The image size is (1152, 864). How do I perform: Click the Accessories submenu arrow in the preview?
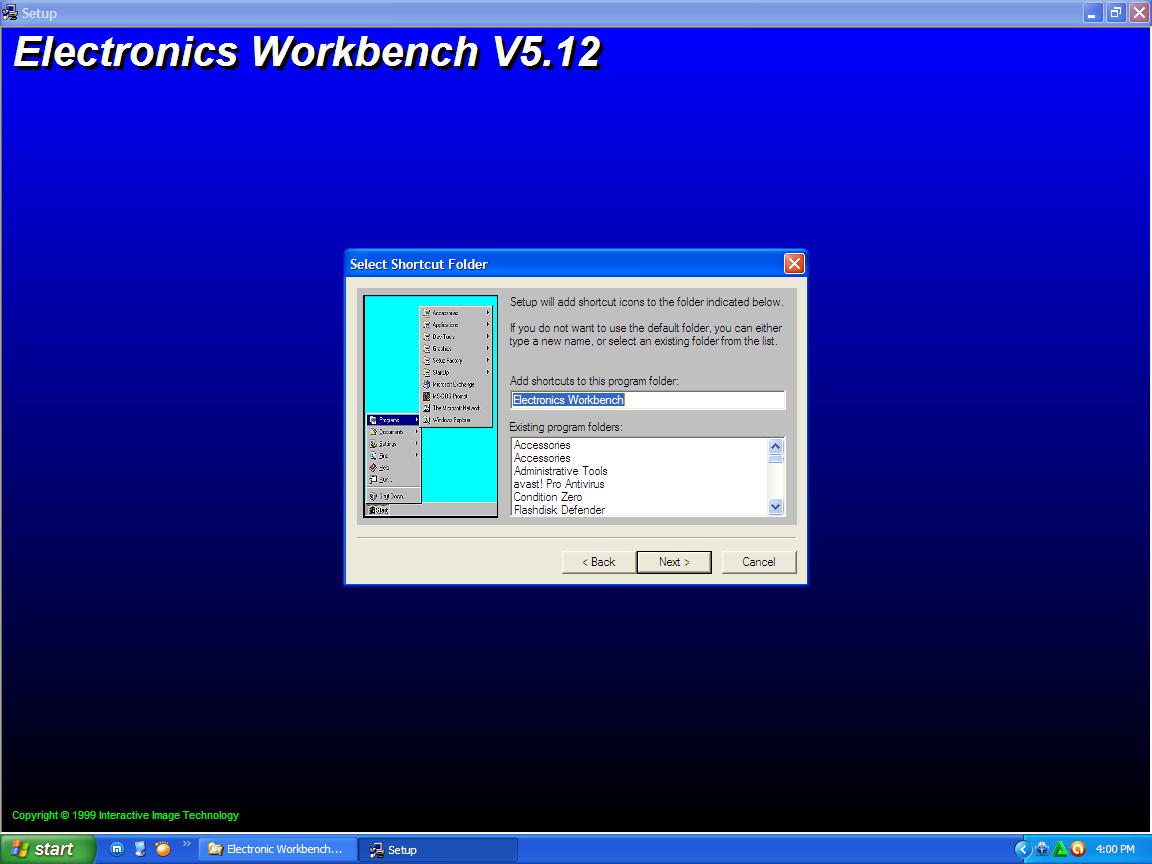pos(487,313)
